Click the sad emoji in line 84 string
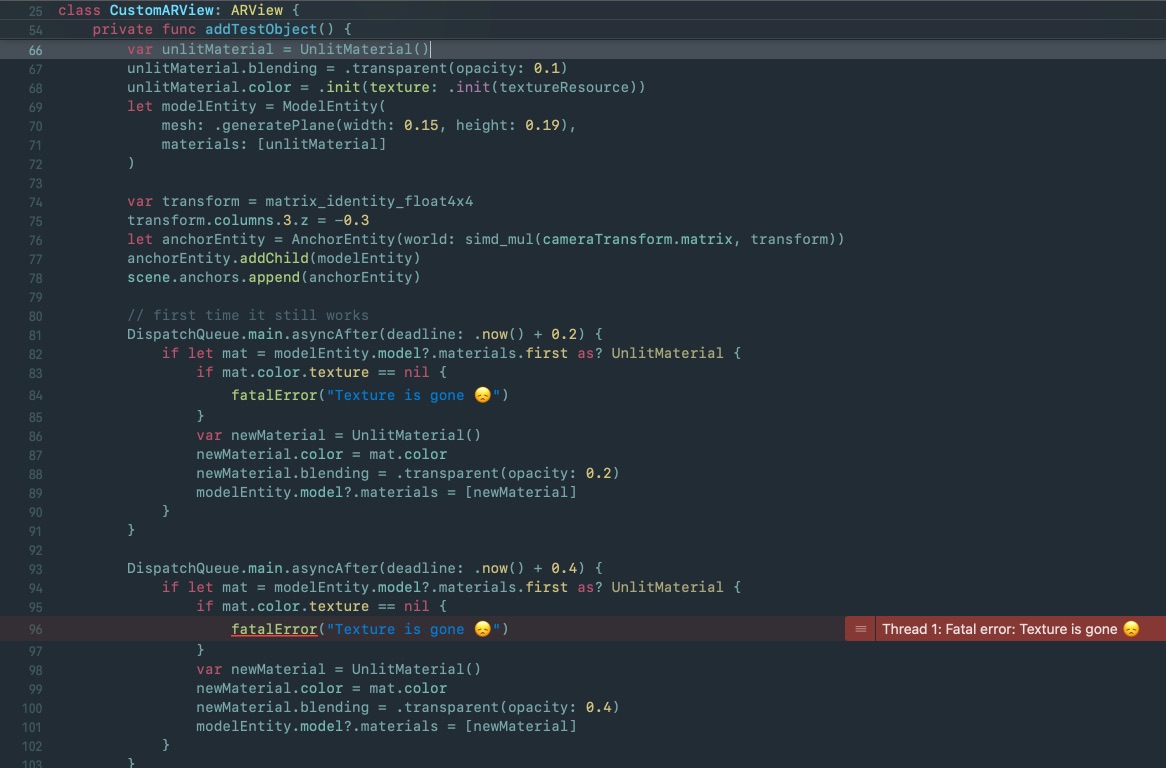1166x768 pixels. coord(483,395)
